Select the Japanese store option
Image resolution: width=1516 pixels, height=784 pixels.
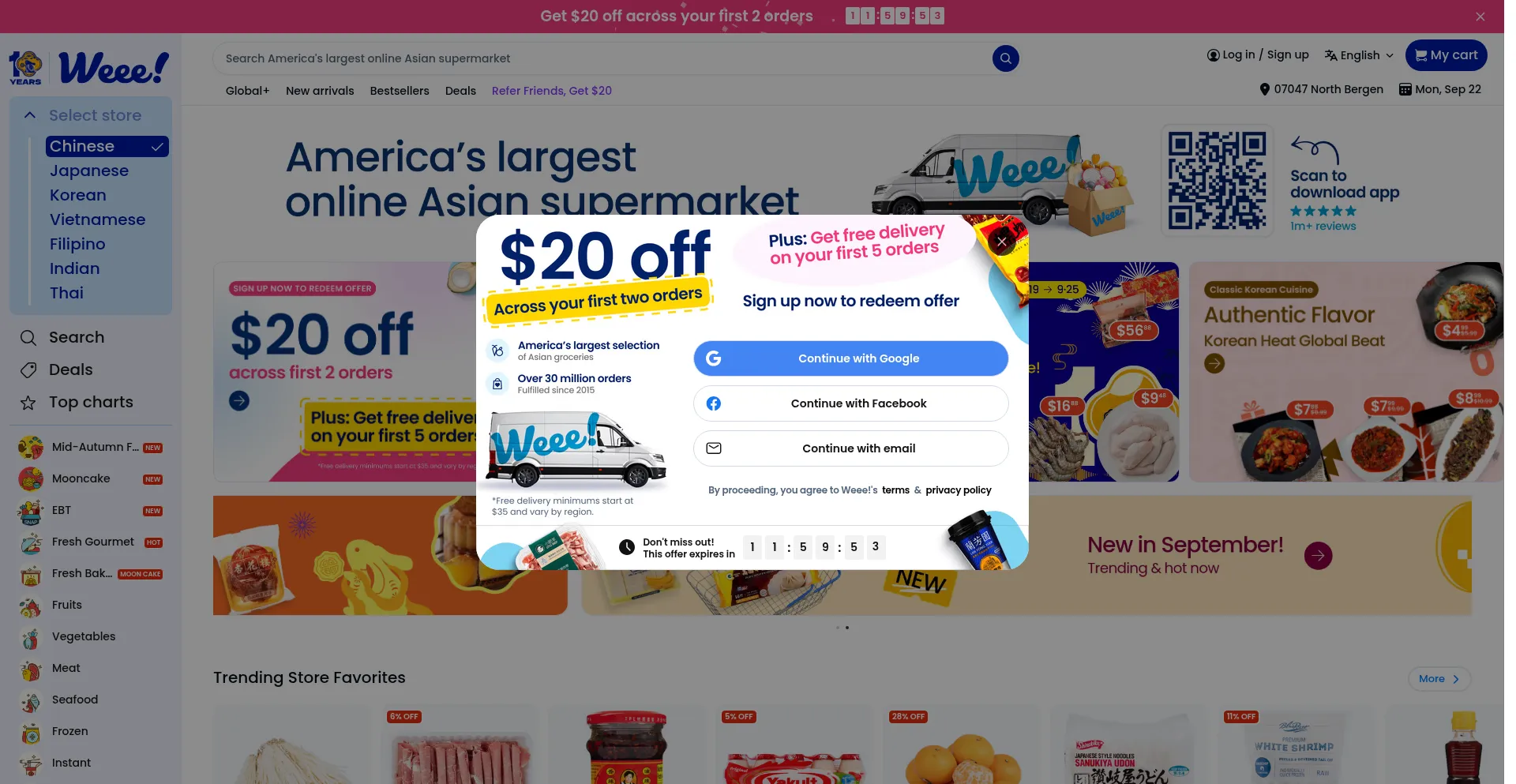coord(89,171)
